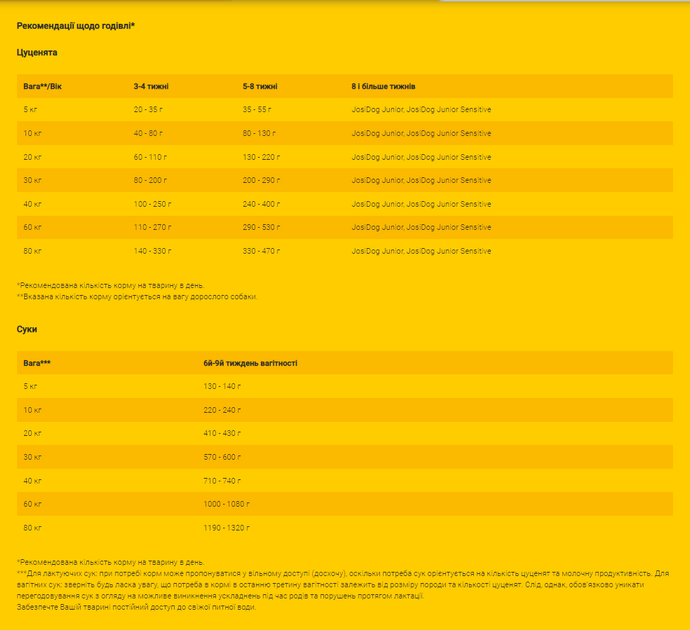Click the 'Вага***' column header
This screenshot has height=630, width=690.
coord(37,363)
